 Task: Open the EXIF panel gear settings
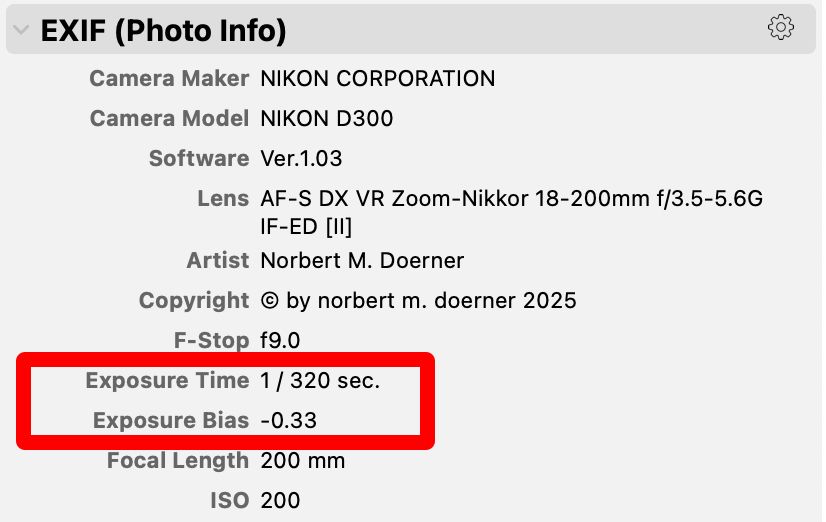[780, 27]
